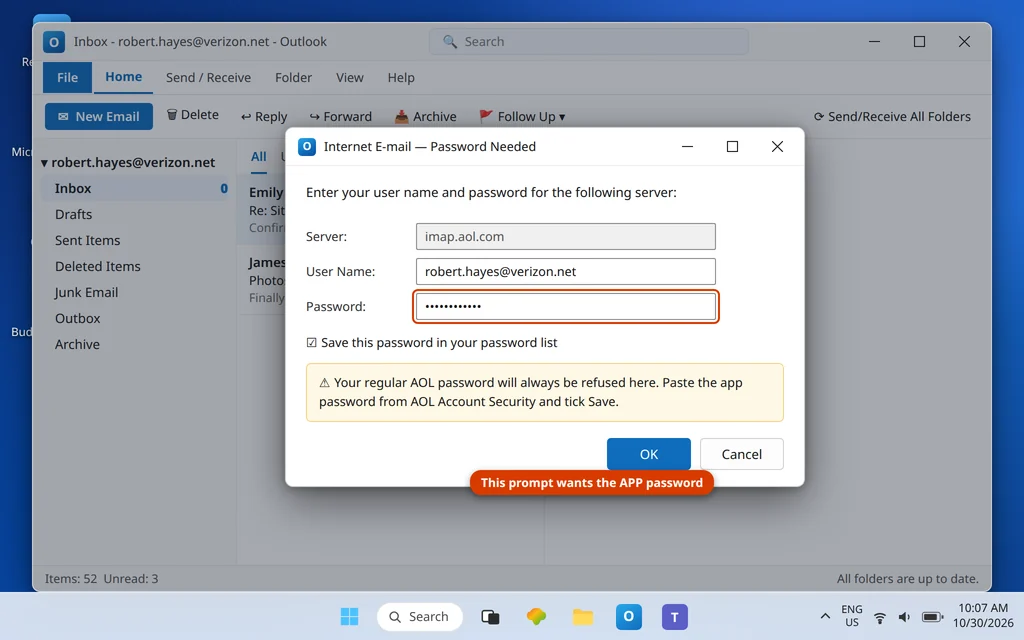Open the View ribbon tab
The image size is (1024, 640).
[349, 78]
